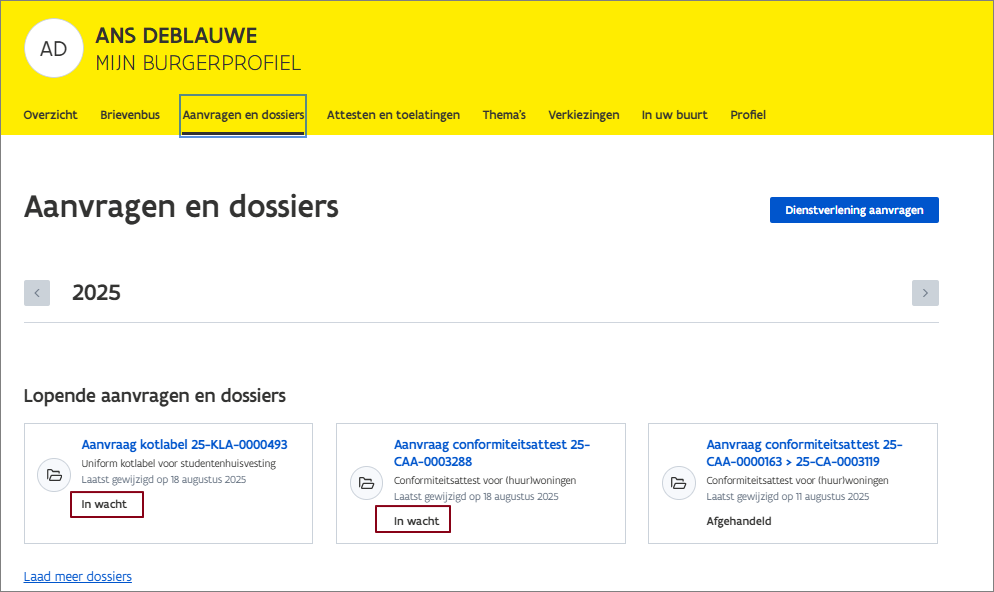The width and height of the screenshot is (994, 592).
Task: Click folder icon of kotlabel 25-KLA-0000493 dossier
Action: click(x=53, y=475)
